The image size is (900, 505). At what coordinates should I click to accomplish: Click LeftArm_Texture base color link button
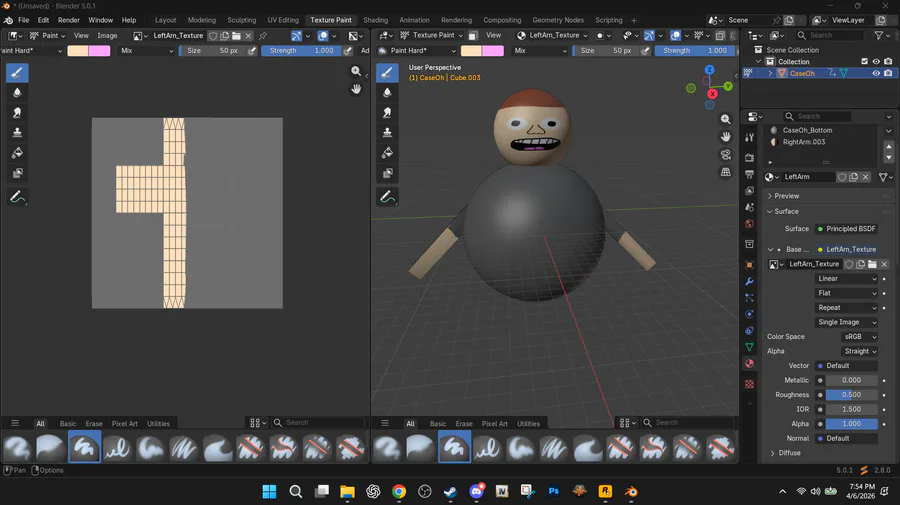[x=847, y=250]
